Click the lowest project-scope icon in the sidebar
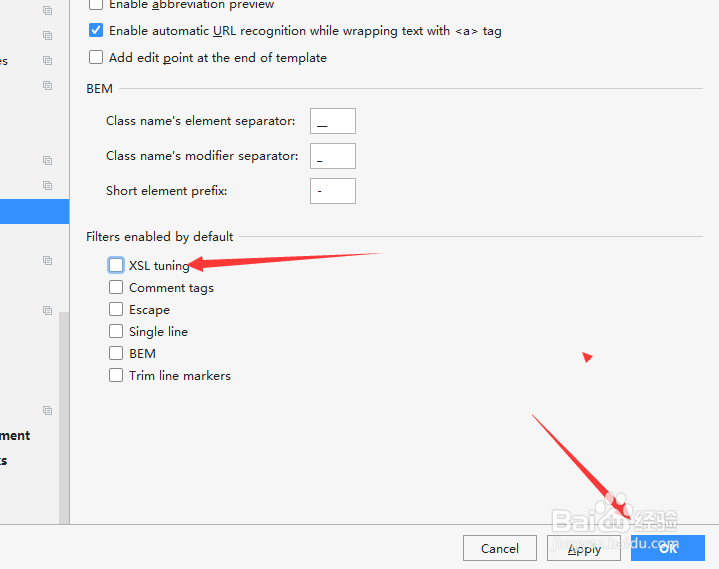 (x=47, y=410)
